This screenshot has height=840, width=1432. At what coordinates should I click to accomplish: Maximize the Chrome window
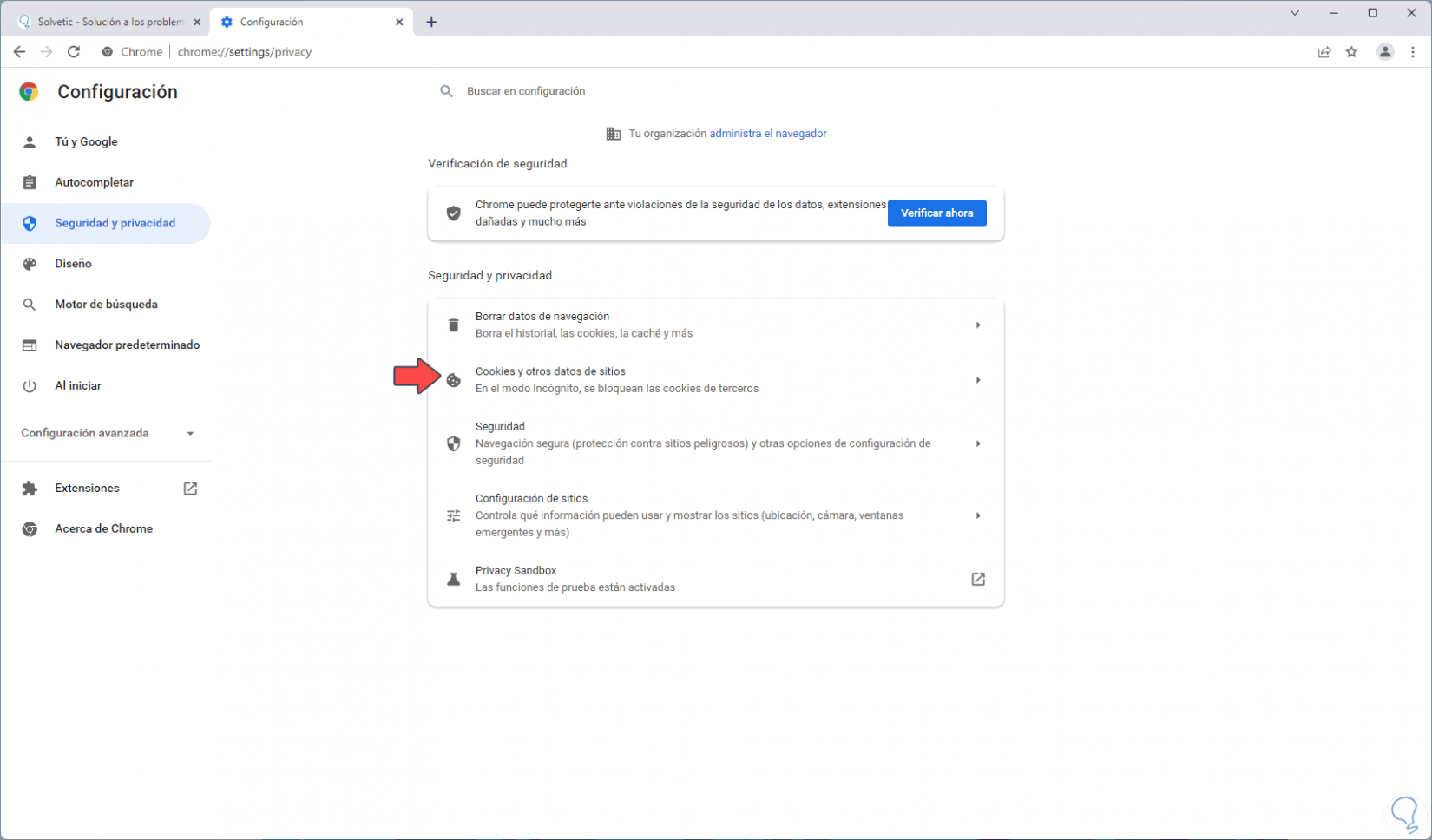[1373, 13]
